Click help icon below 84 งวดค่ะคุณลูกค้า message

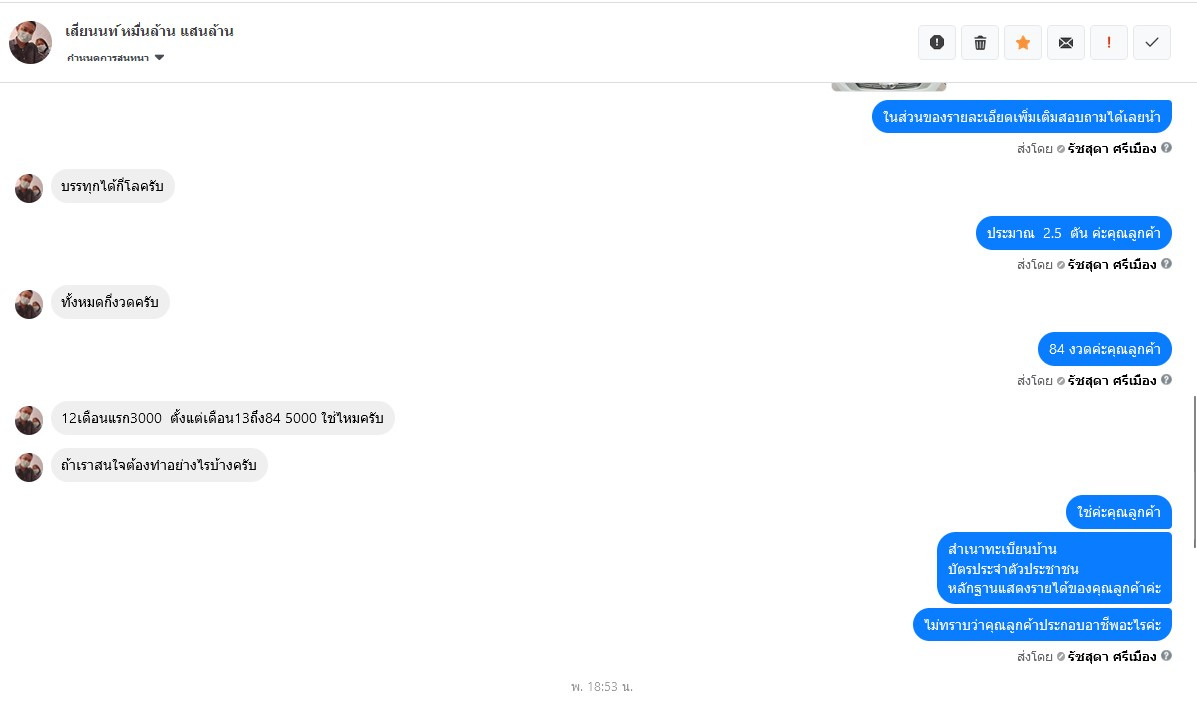[1166, 379]
